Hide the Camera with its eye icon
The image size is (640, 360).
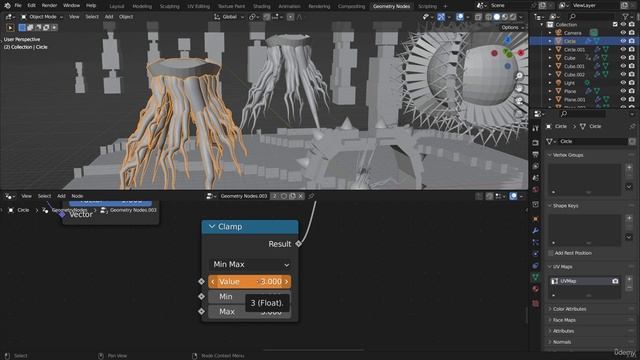click(623, 33)
